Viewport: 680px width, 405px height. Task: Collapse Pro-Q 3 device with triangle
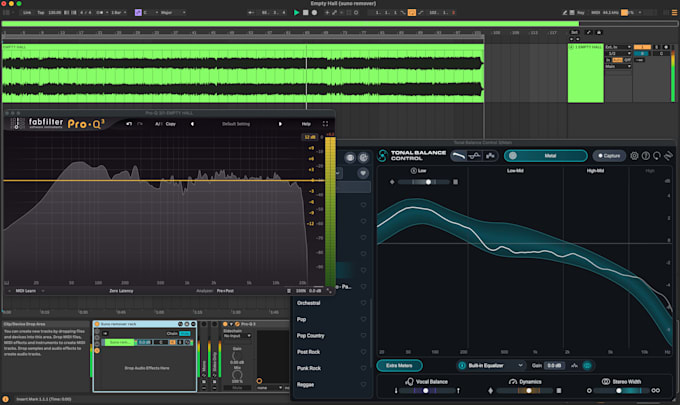pyautogui.click(x=231, y=324)
